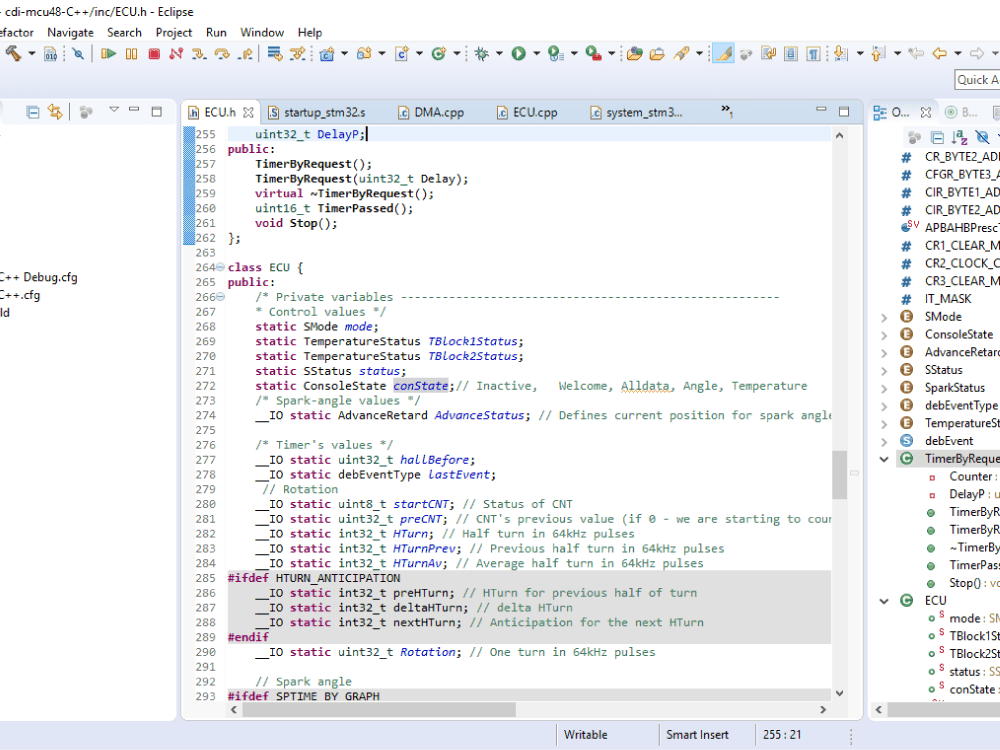Open New C/C++ Project dropdown arrow
The image size is (1000, 750).
coord(344,54)
